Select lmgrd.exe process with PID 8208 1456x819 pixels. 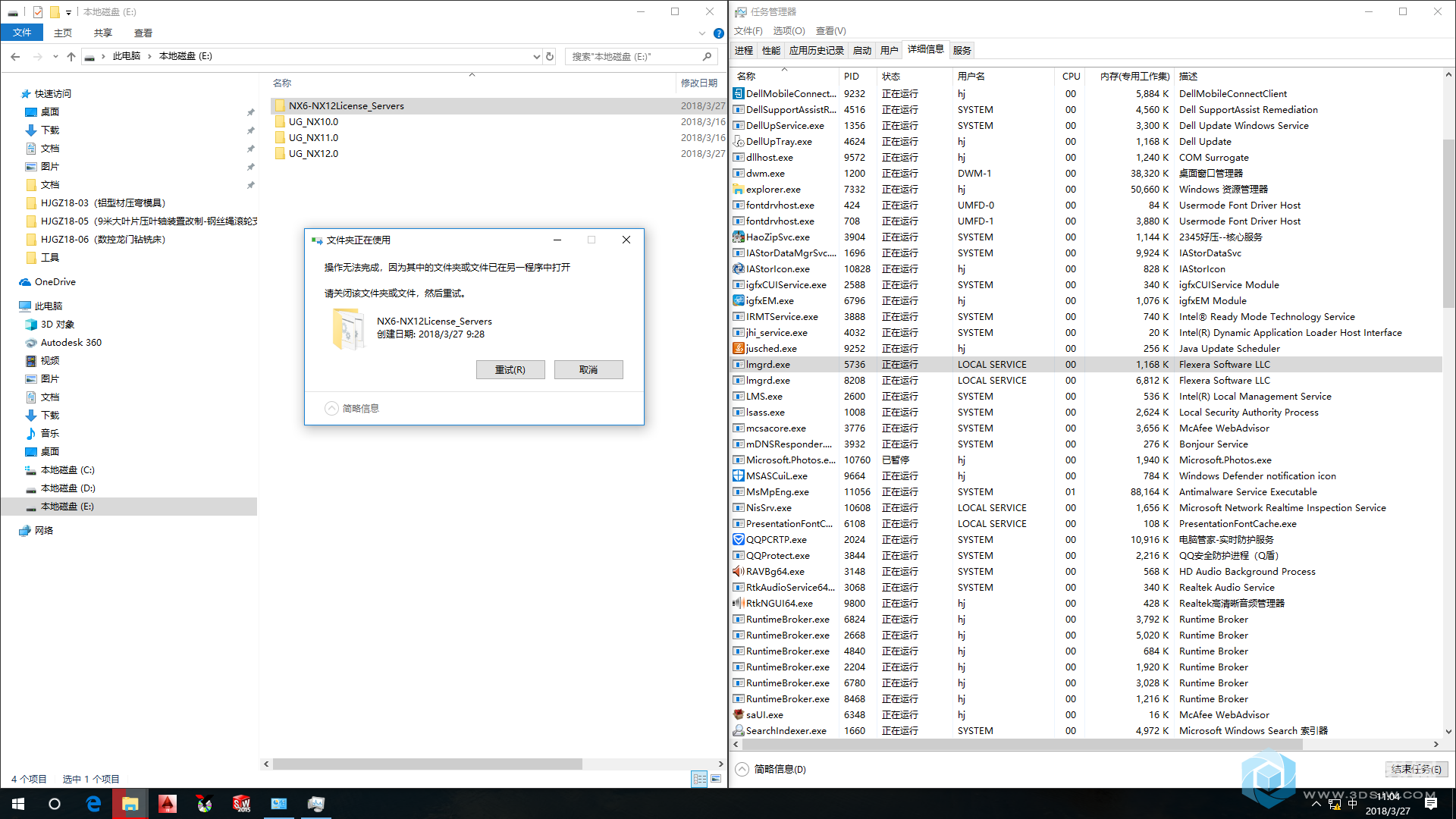(1085, 381)
